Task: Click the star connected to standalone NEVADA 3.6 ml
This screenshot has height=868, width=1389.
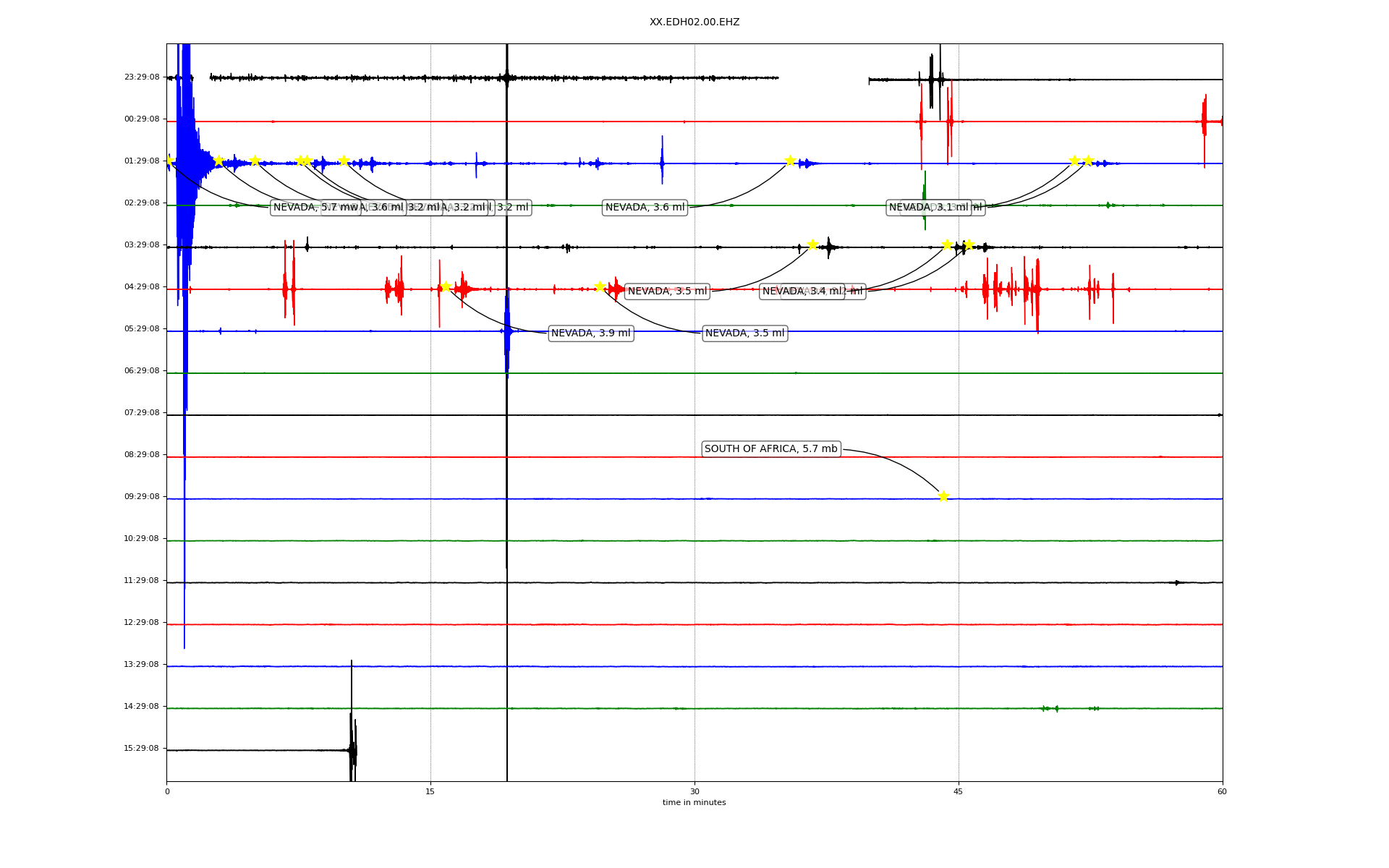Action: [790, 161]
